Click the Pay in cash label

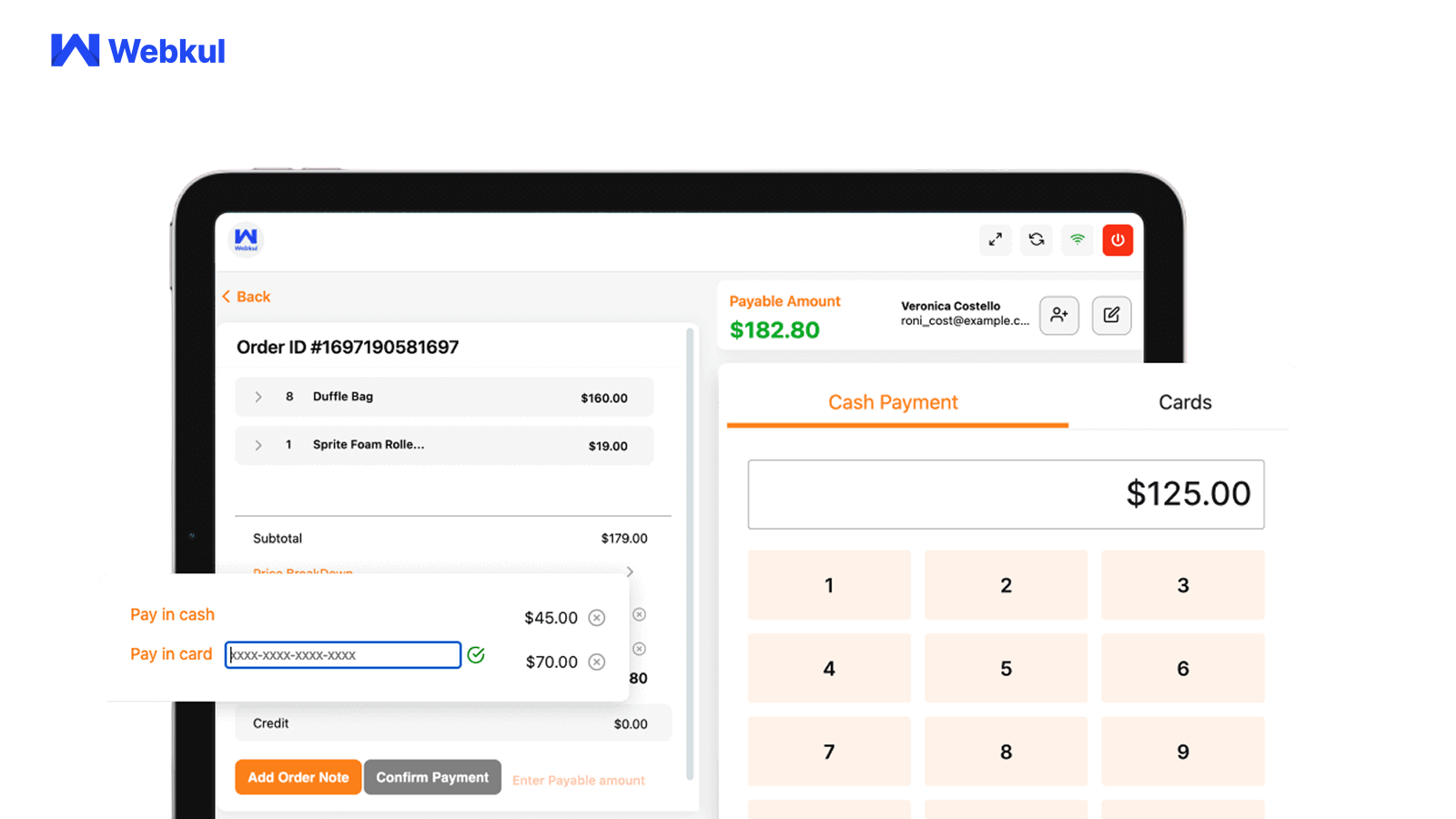(x=172, y=614)
